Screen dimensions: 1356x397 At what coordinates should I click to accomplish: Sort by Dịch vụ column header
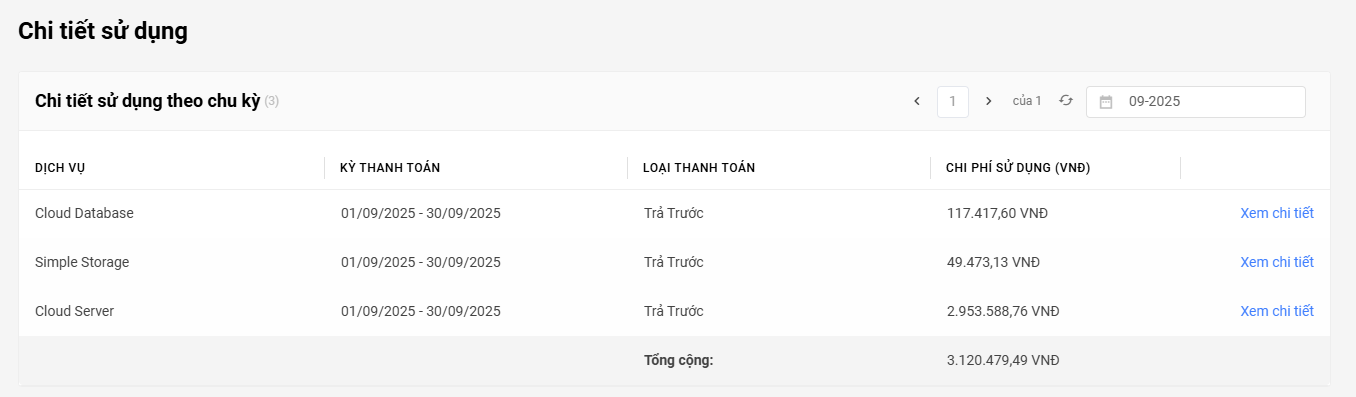pos(60,168)
